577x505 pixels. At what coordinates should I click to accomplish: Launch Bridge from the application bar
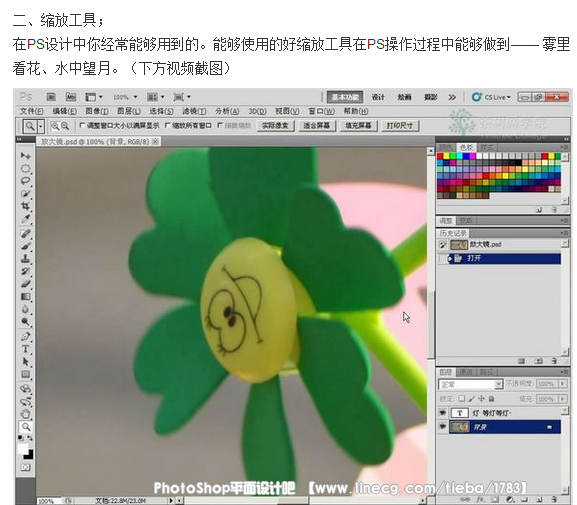(x=51, y=97)
